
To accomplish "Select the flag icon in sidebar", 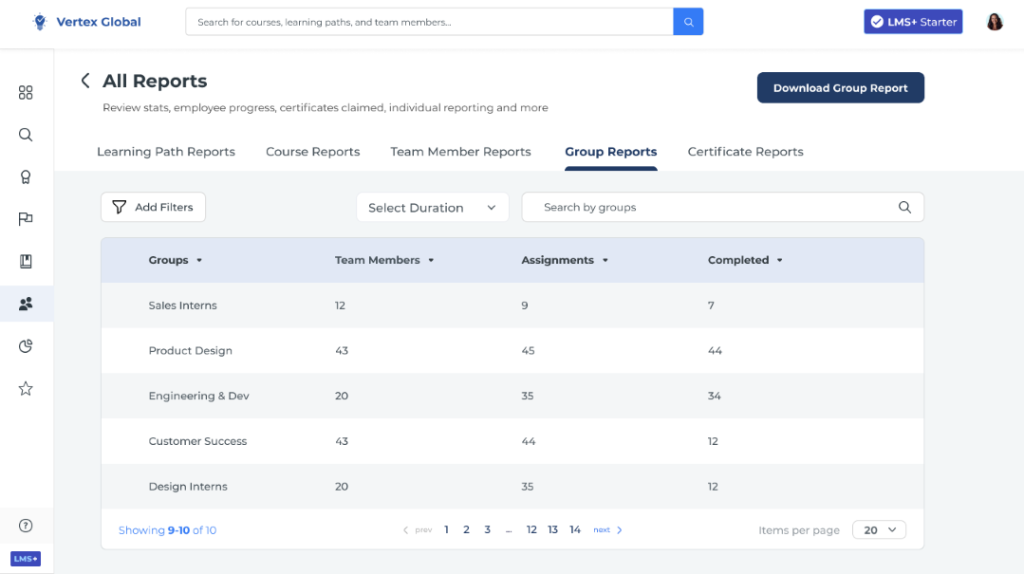I will [x=26, y=219].
